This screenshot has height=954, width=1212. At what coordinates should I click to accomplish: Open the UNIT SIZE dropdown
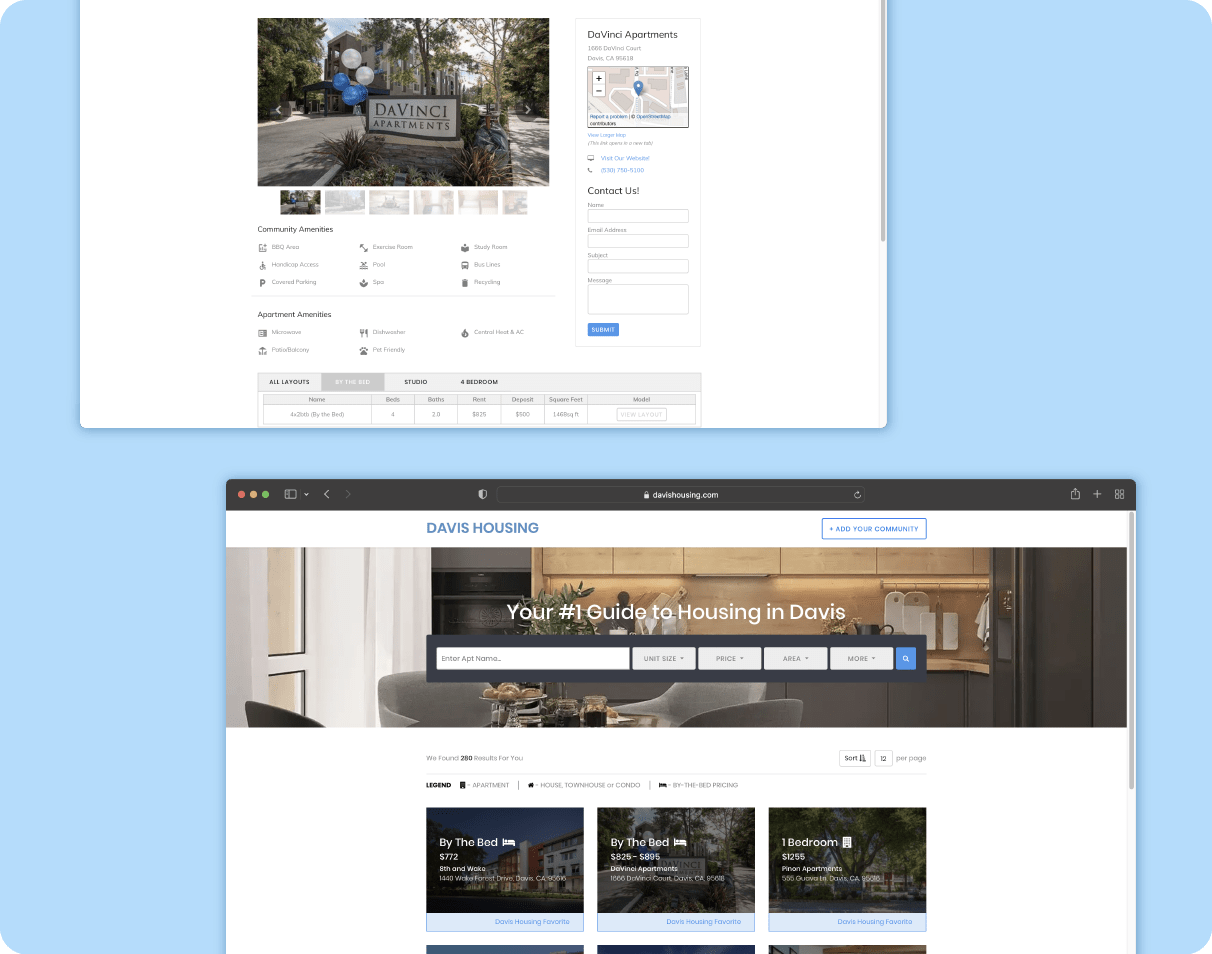tap(663, 658)
